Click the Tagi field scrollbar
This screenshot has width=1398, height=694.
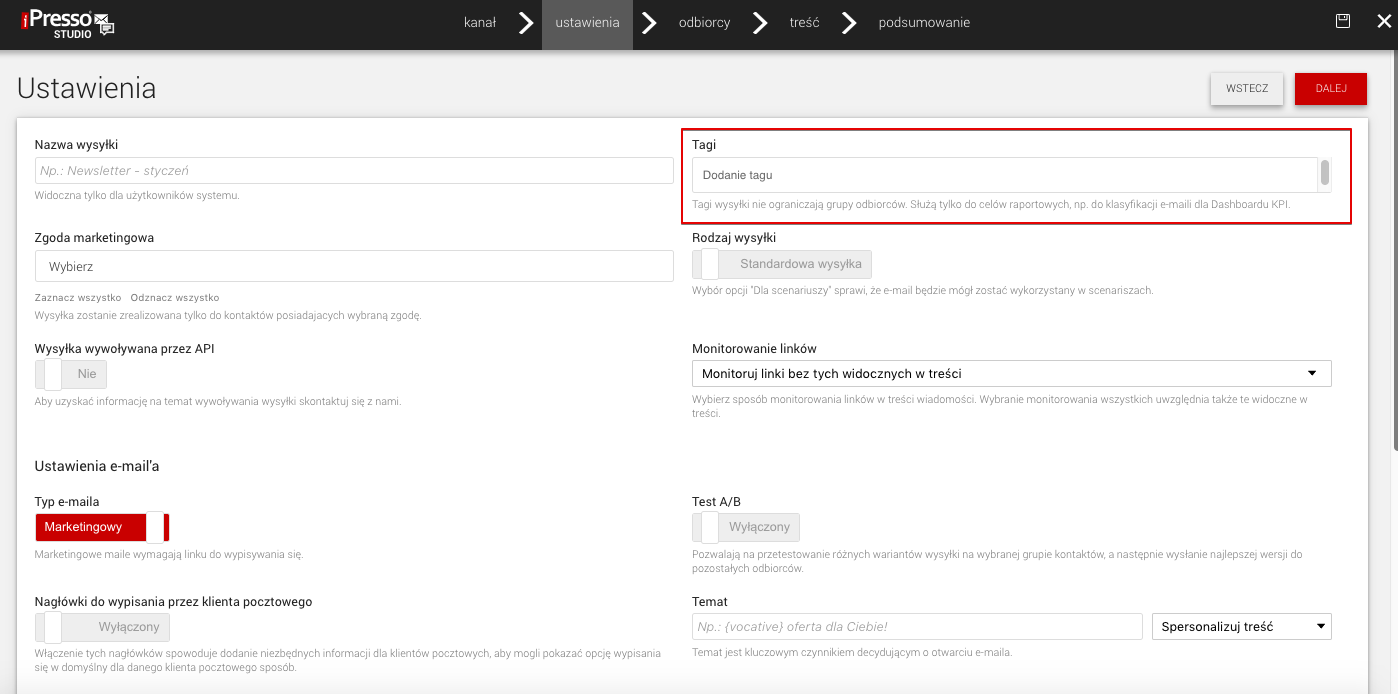[1325, 175]
